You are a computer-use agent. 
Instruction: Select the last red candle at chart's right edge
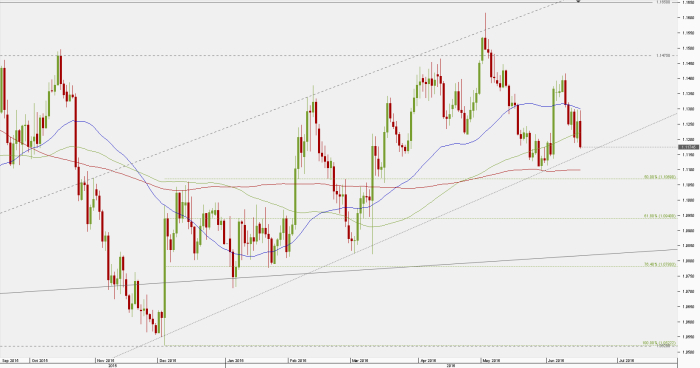[580, 134]
